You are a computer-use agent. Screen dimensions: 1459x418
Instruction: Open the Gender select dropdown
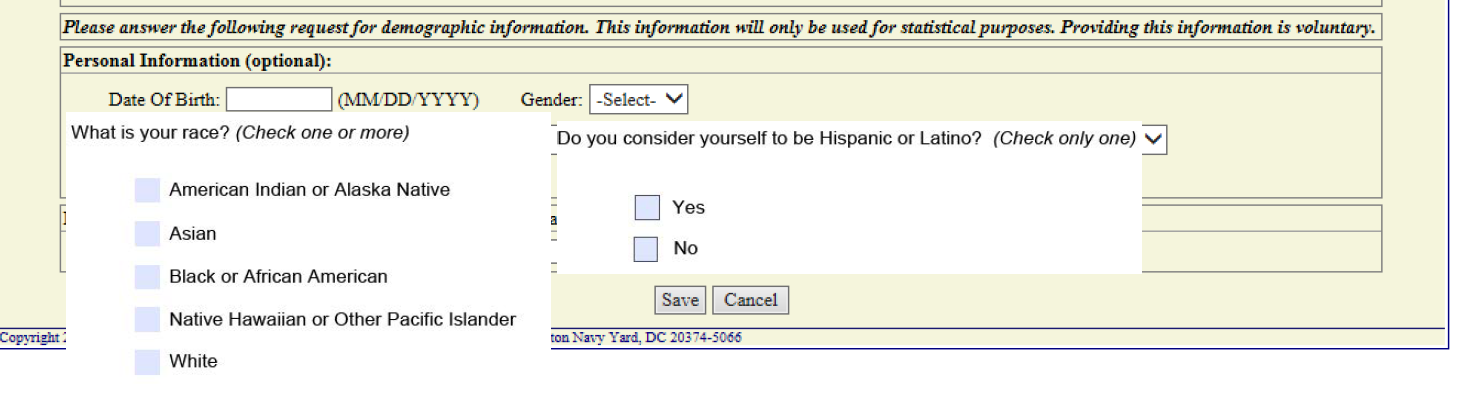(638, 100)
